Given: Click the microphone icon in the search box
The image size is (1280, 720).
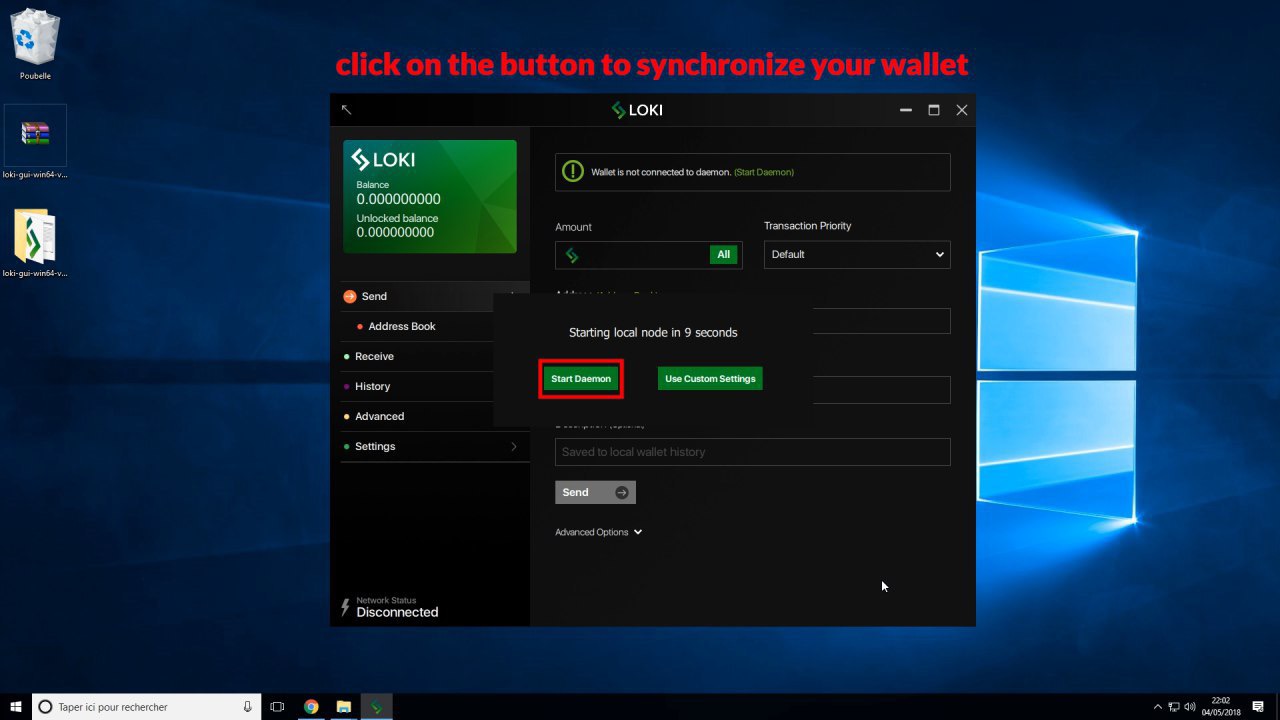Looking at the screenshot, I should tap(247, 707).
